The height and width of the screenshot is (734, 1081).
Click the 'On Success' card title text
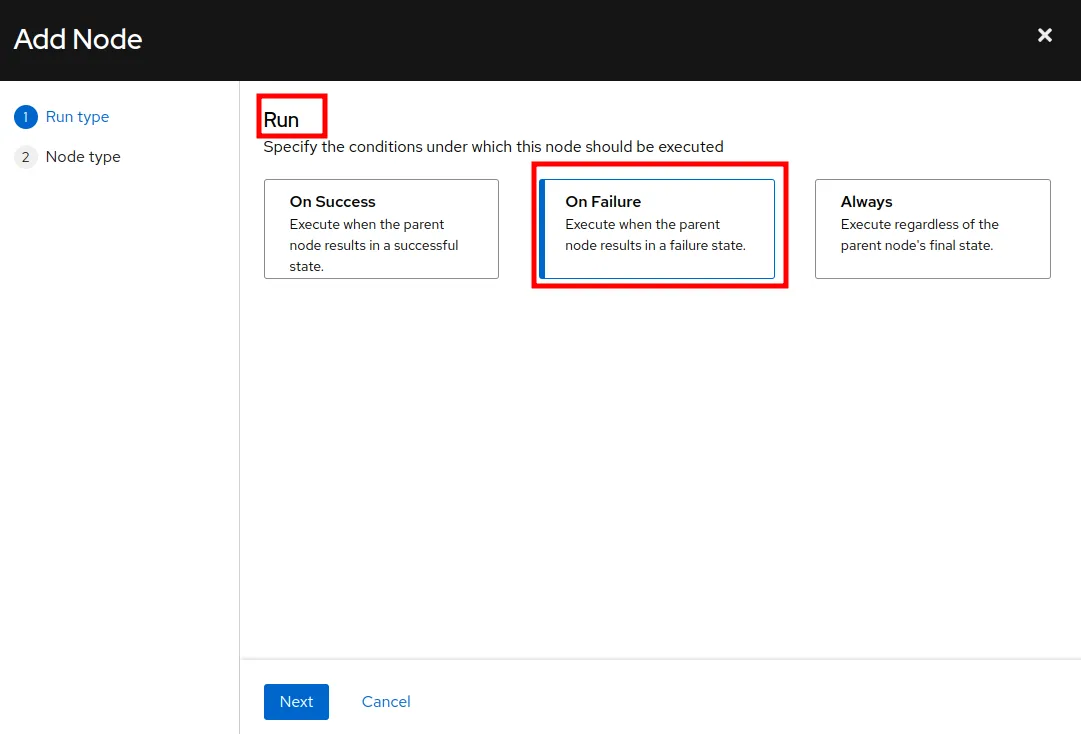click(x=332, y=202)
